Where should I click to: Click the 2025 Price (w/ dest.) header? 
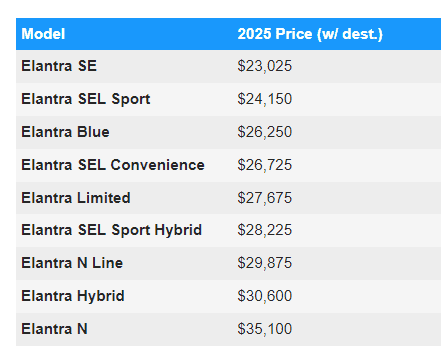(310, 34)
